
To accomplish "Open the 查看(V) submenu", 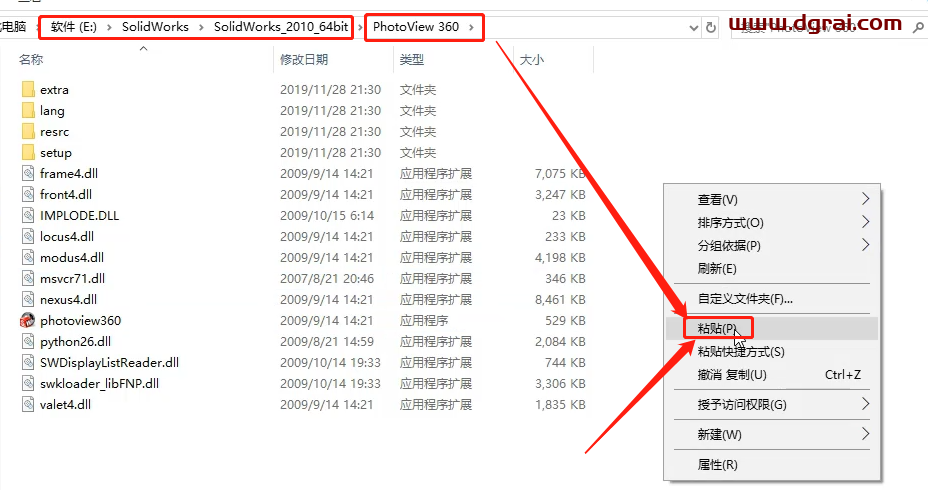I will [772, 199].
